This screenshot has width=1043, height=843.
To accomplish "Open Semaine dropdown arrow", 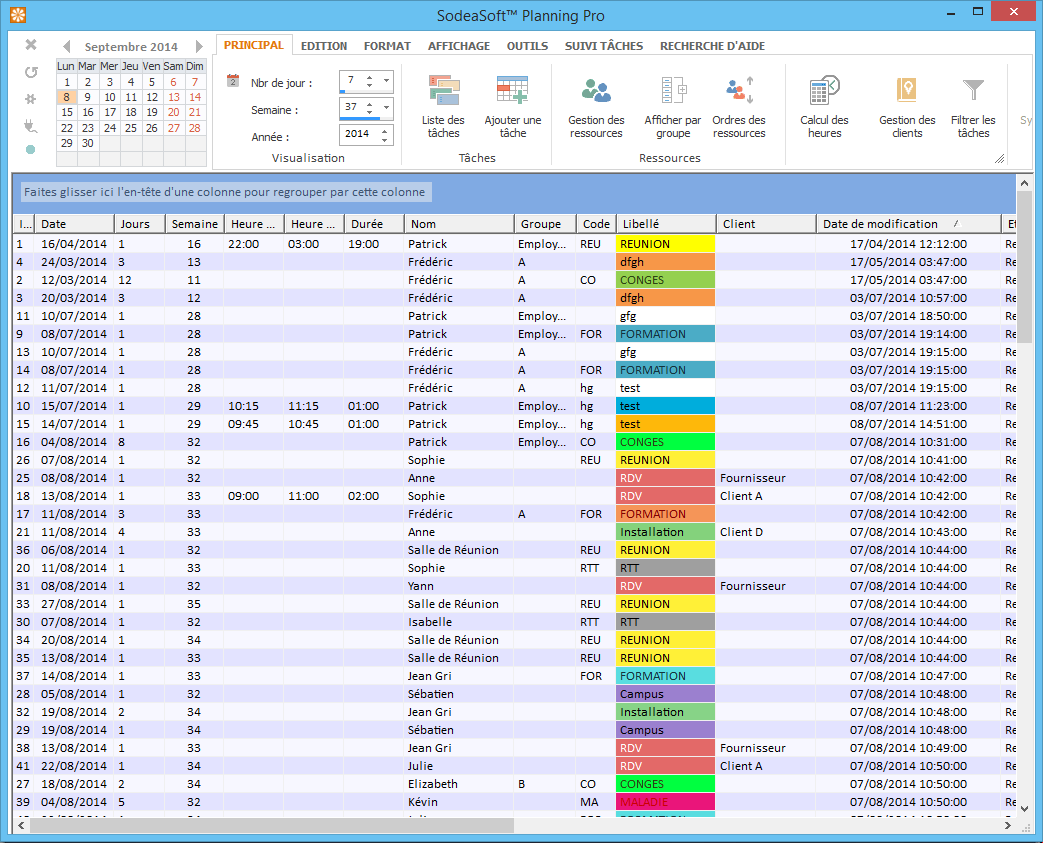I will pyautogui.click(x=386, y=107).
